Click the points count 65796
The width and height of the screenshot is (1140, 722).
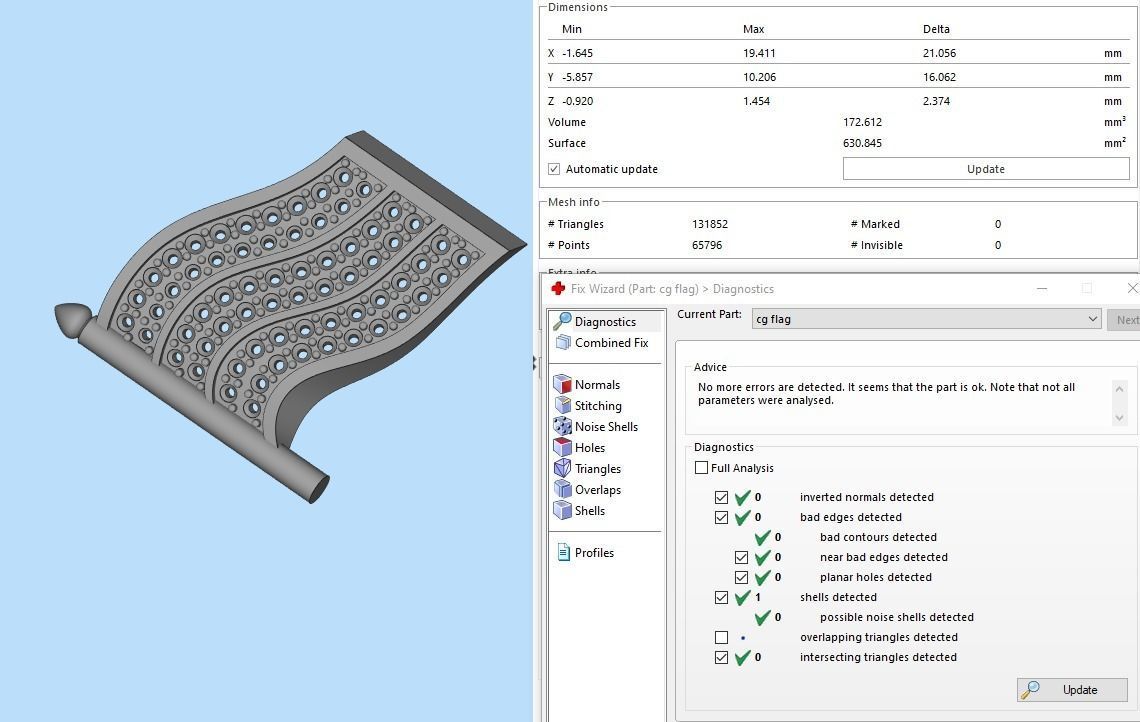click(x=707, y=245)
